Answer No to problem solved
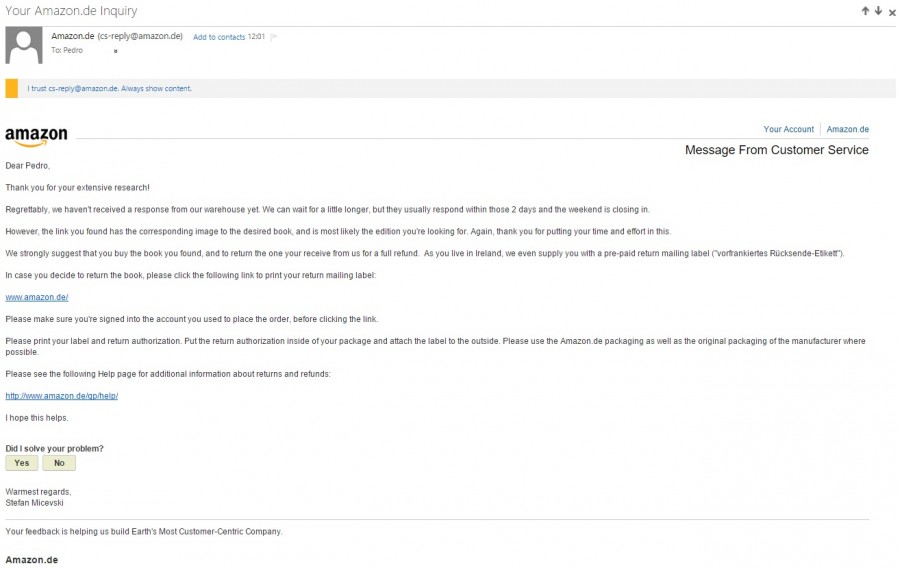Image resolution: width=900 pixels, height=568 pixels. coord(59,463)
